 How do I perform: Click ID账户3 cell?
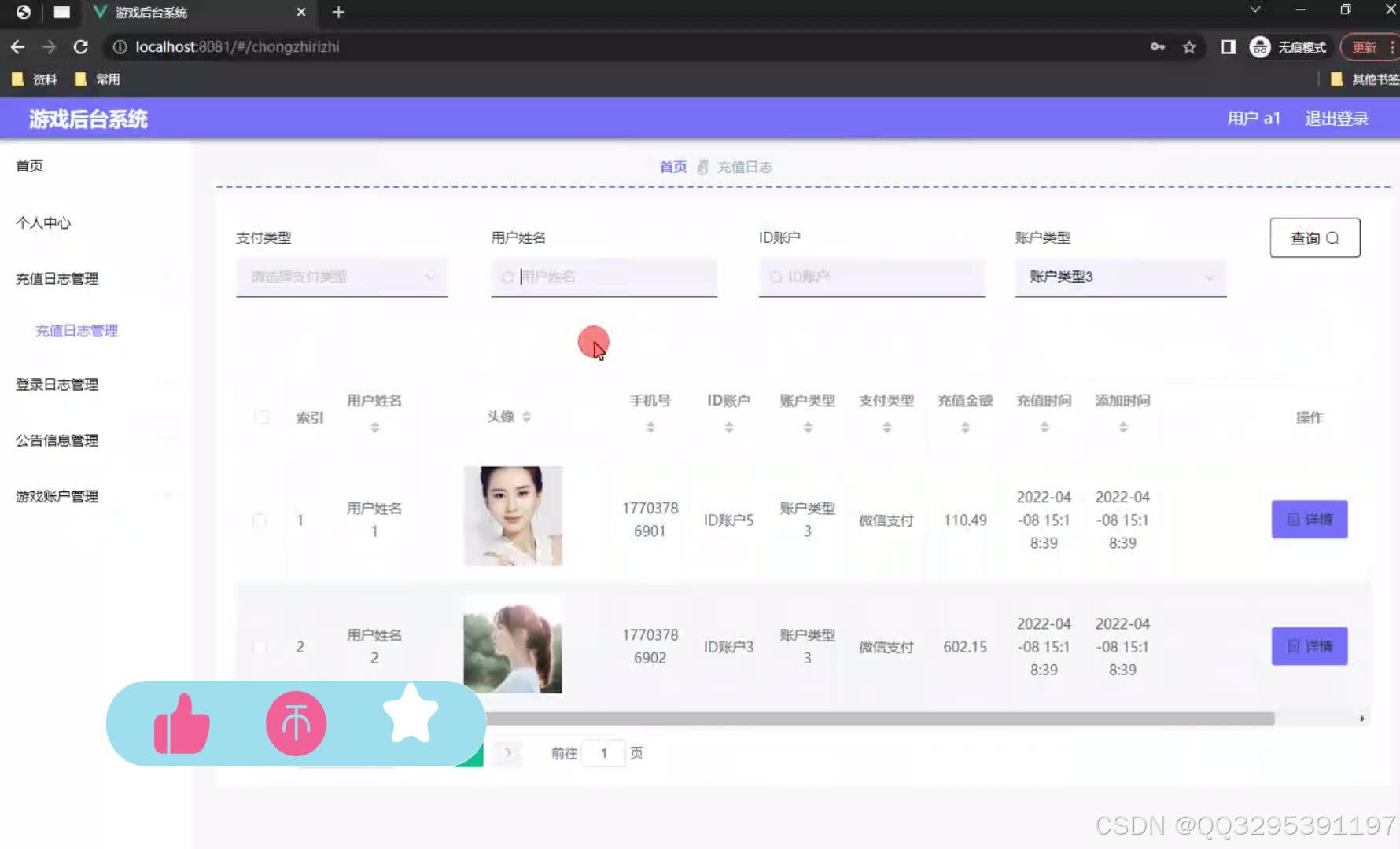click(x=728, y=647)
